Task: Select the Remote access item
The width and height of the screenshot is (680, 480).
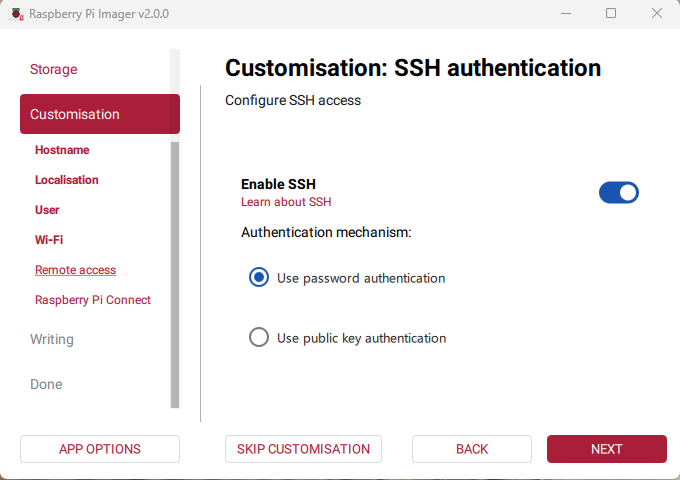Action: click(75, 270)
